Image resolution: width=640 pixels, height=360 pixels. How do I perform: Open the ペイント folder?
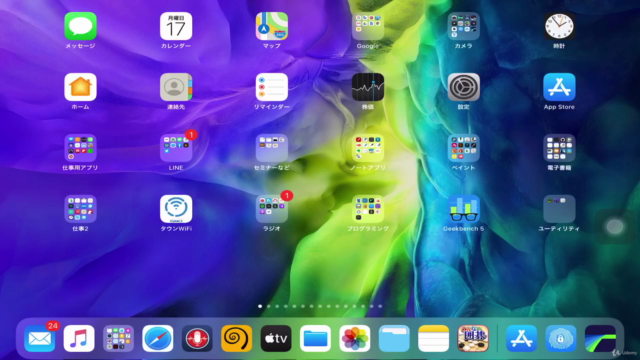463,148
